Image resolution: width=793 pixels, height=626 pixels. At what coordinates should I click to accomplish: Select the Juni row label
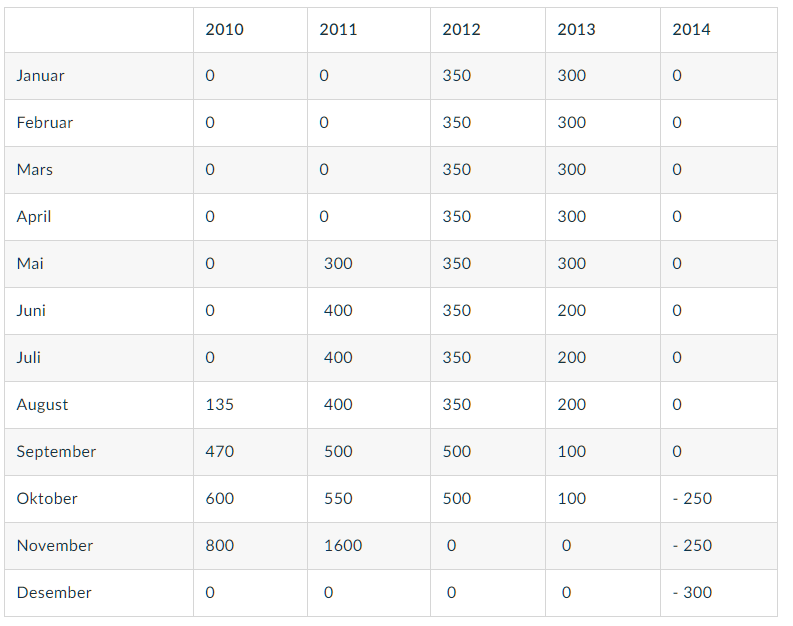pyautogui.click(x=31, y=310)
